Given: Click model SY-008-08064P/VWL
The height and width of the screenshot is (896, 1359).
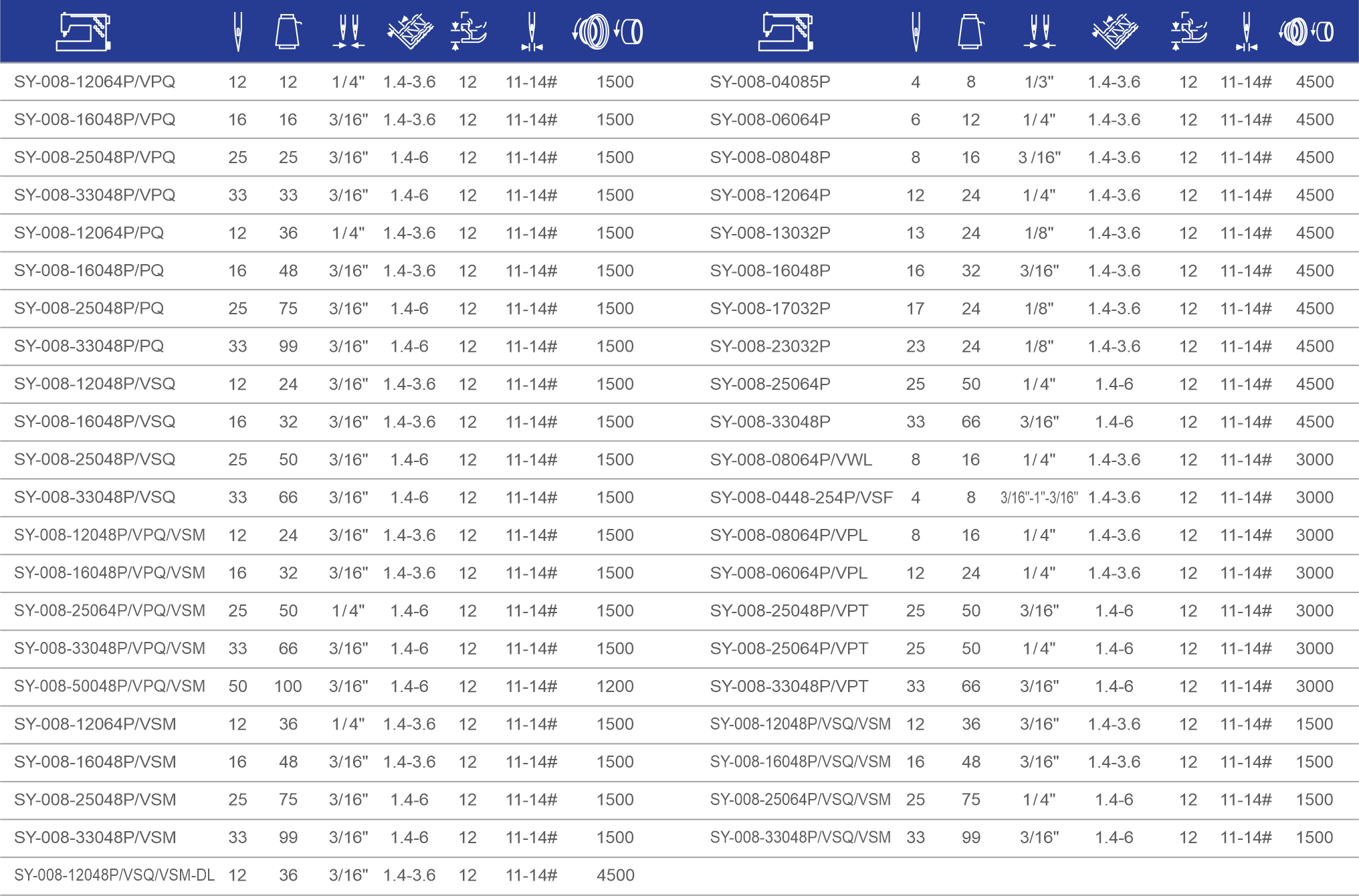Looking at the screenshot, I should 791,459.
